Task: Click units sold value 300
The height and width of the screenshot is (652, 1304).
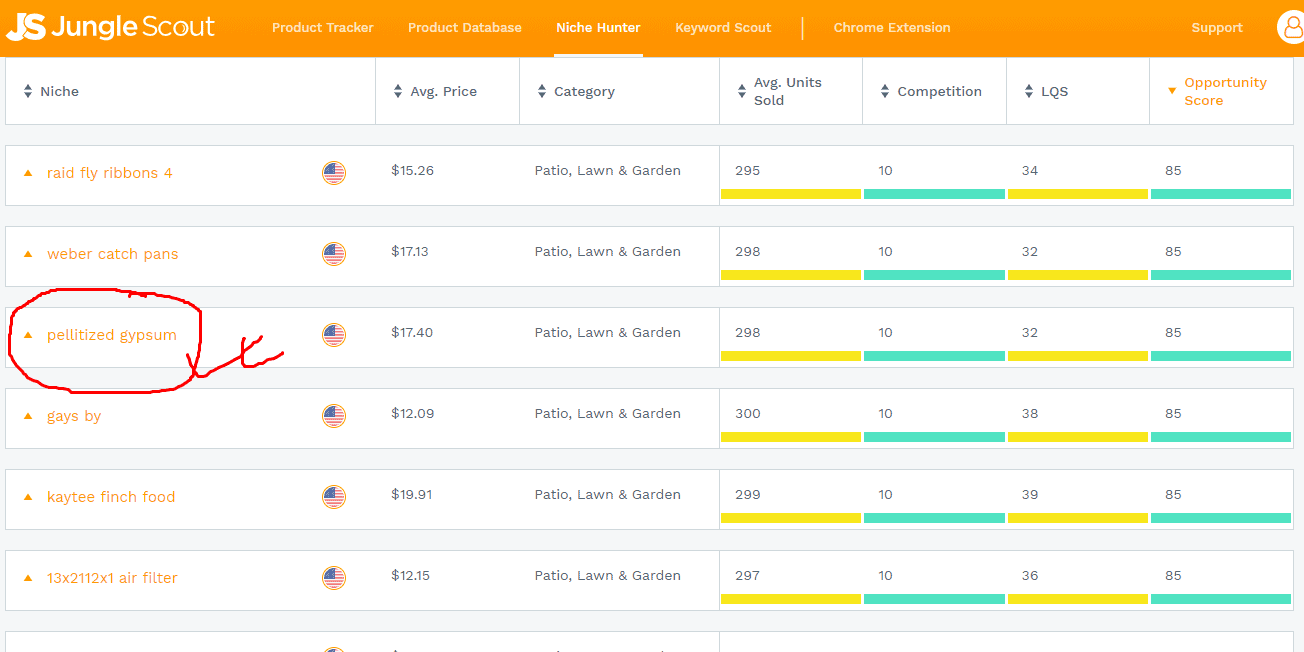Action: coord(748,414)
